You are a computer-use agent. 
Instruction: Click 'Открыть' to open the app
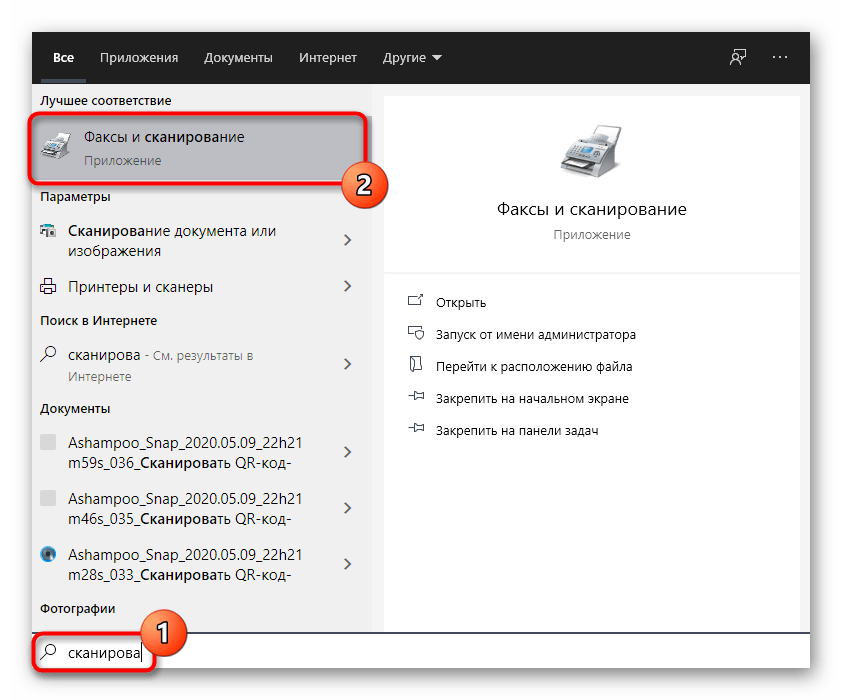point(460,302)
